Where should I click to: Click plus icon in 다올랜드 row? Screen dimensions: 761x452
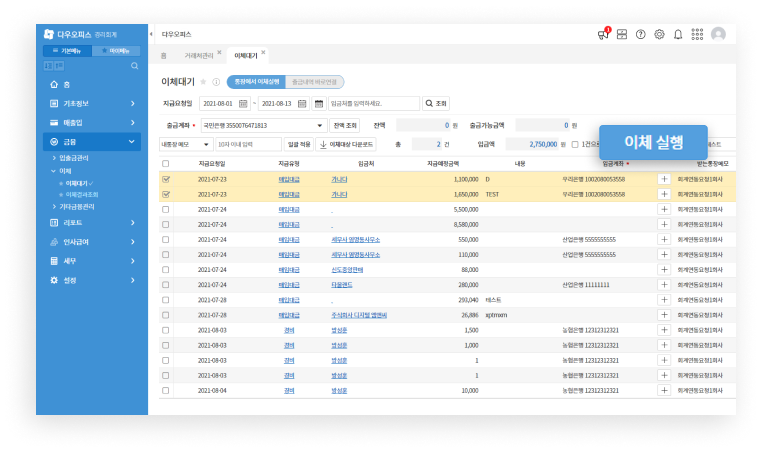[664, 285]
